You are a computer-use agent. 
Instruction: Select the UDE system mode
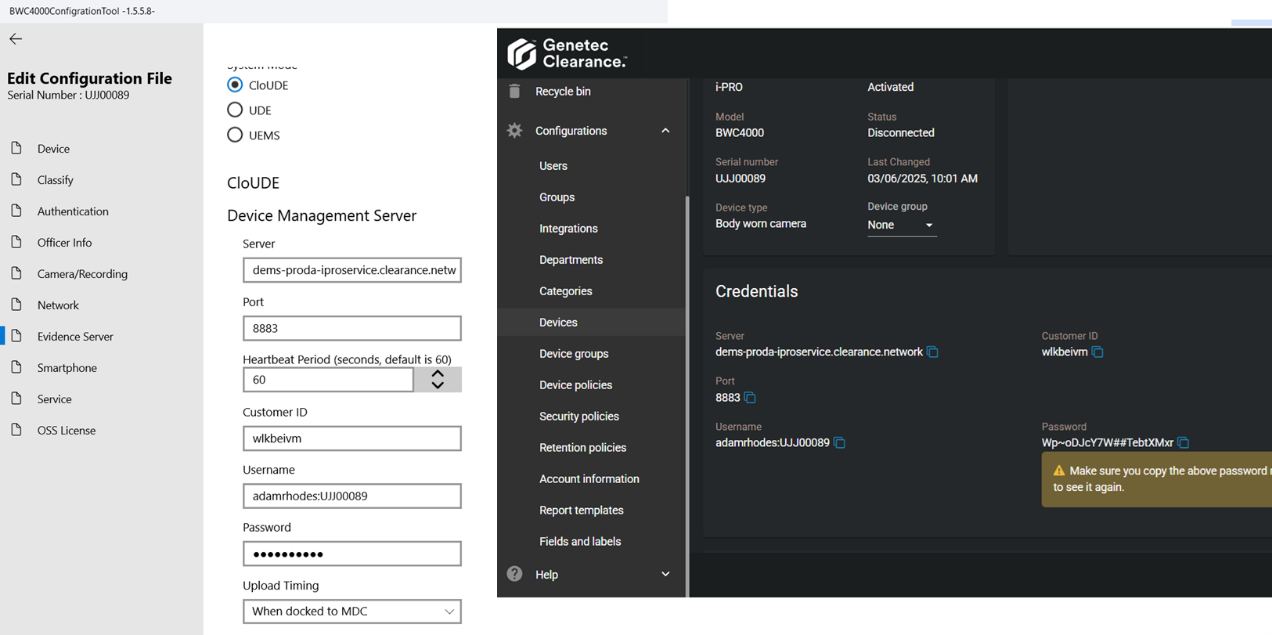[235, 110]
